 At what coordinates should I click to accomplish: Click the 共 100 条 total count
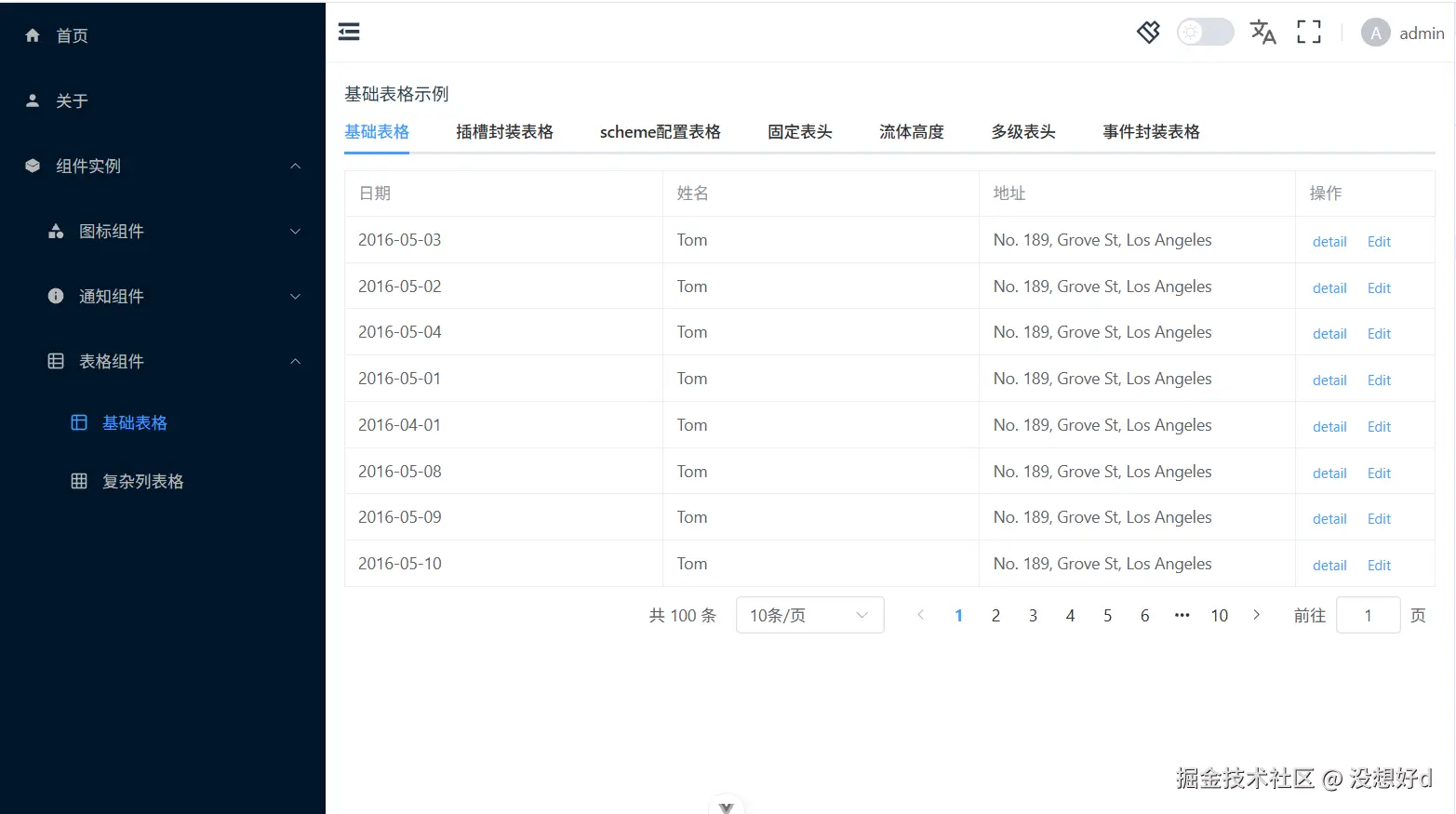tap(683, 615)
